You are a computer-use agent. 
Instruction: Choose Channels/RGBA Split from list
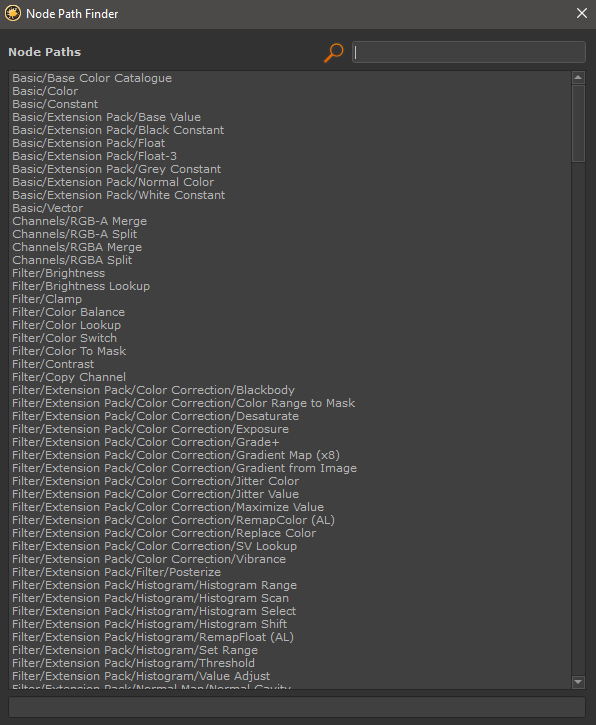[x=72, y=260]
